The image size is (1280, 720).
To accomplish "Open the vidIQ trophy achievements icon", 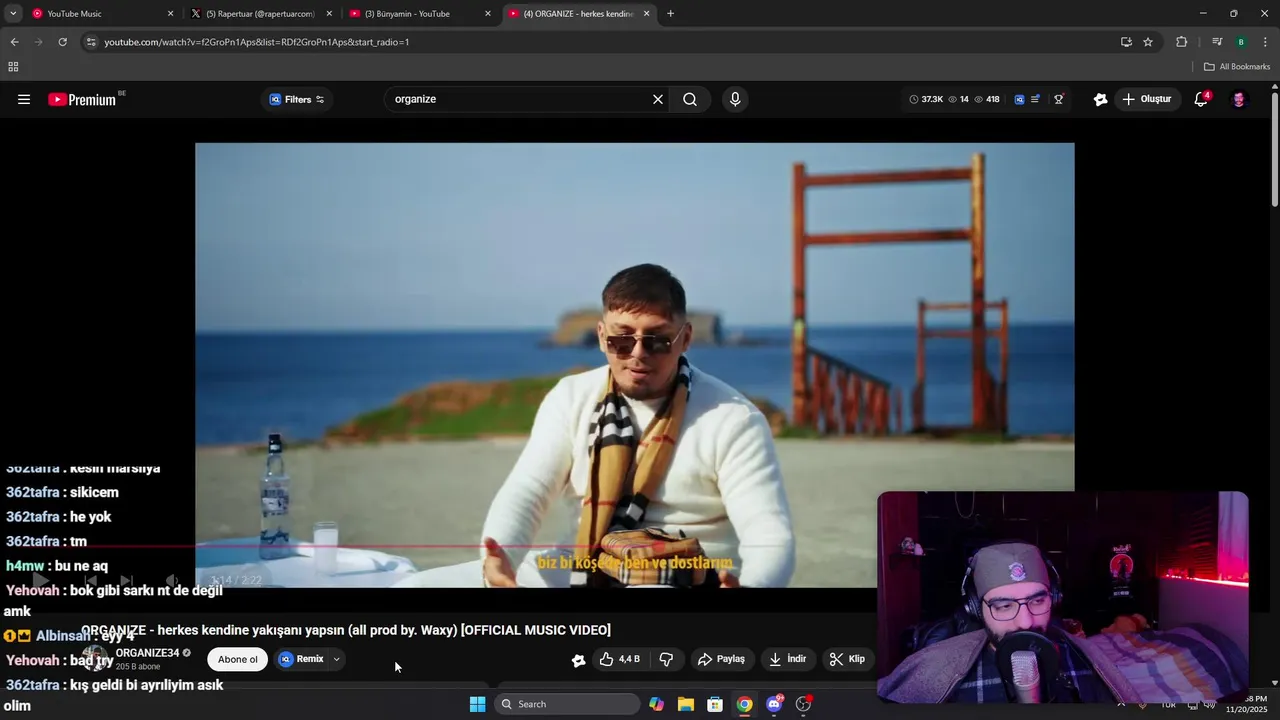I will pos(1058,99).
